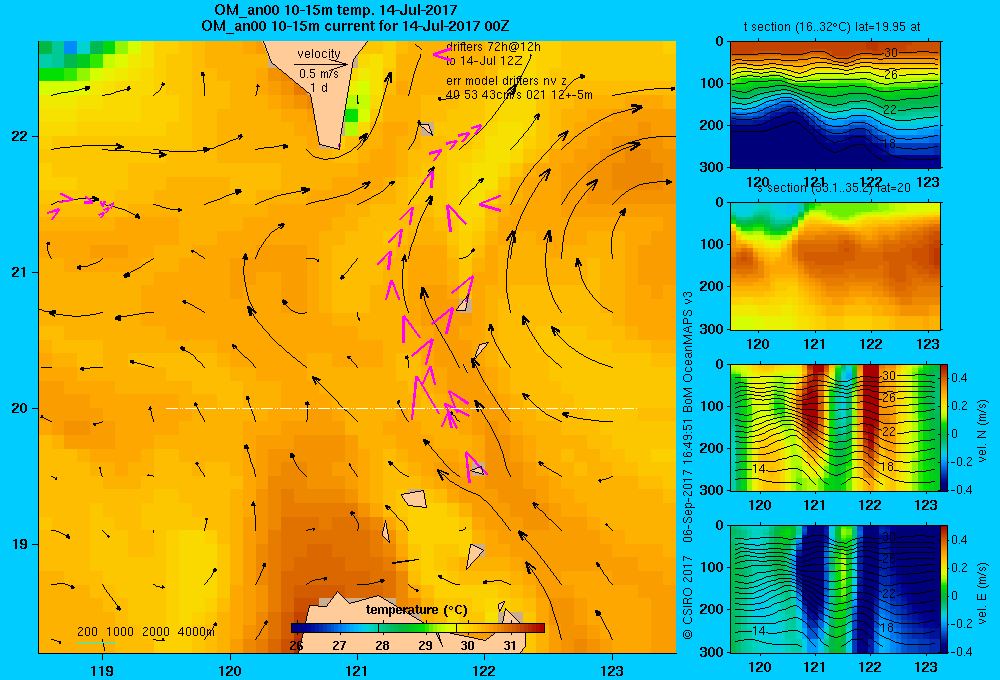Click the latitude axis label 19
The height and width of the screenshot is (680, 1000).
click(20, 544)
